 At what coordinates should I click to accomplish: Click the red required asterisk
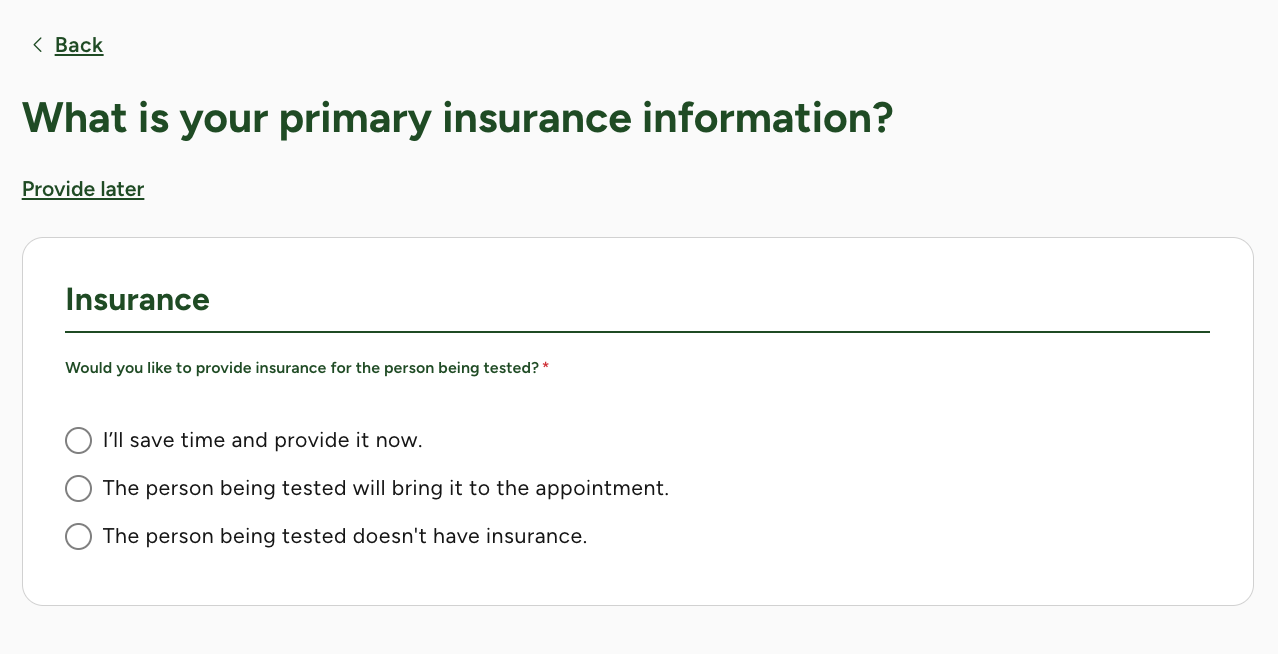click(546, 367)
